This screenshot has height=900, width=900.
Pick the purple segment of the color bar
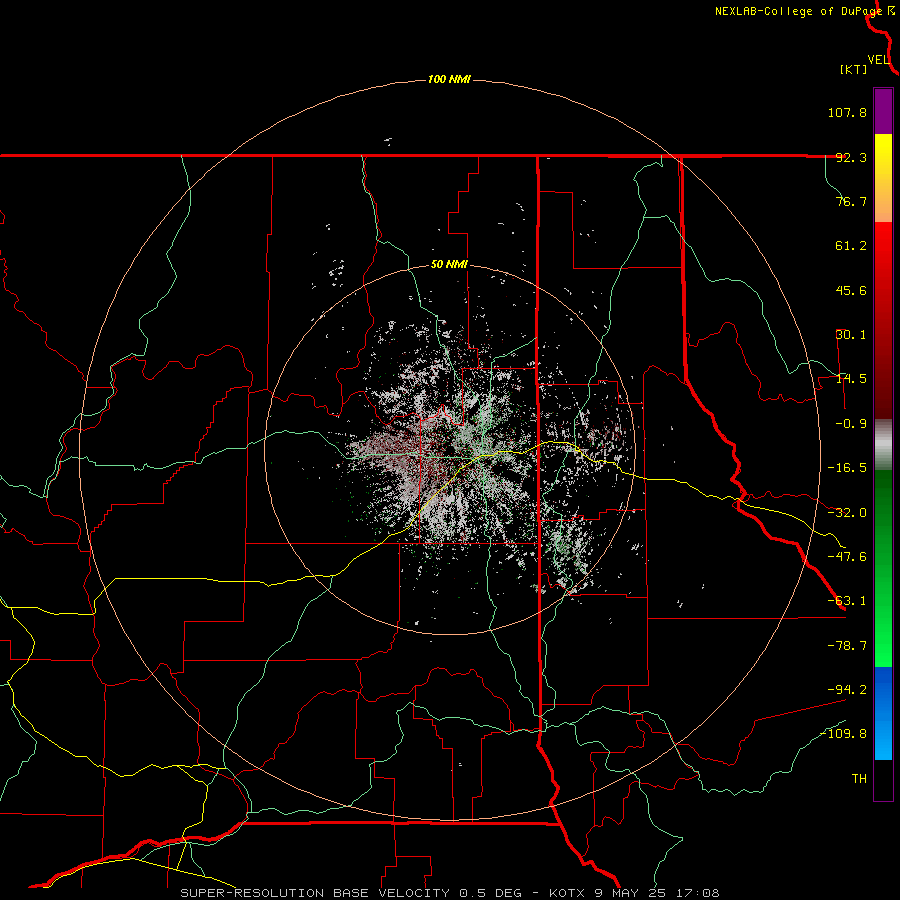(x=883, y=112)
